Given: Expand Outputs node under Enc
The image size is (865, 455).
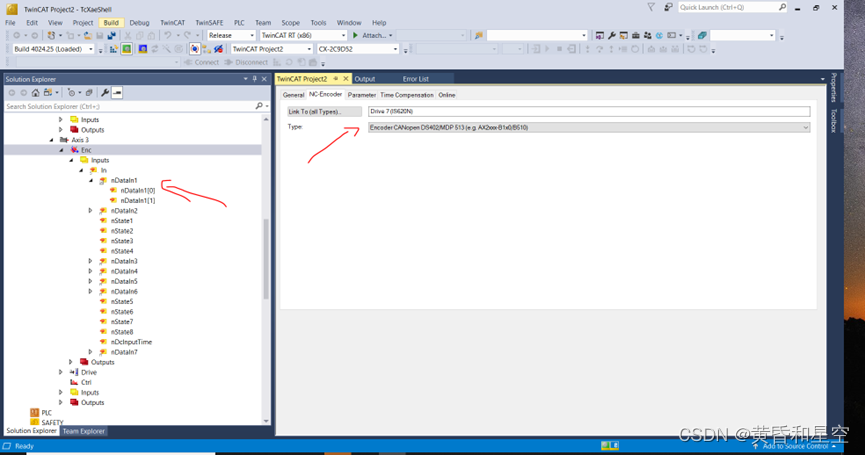Looking at the screenshot, I should [x=71, y=362].
